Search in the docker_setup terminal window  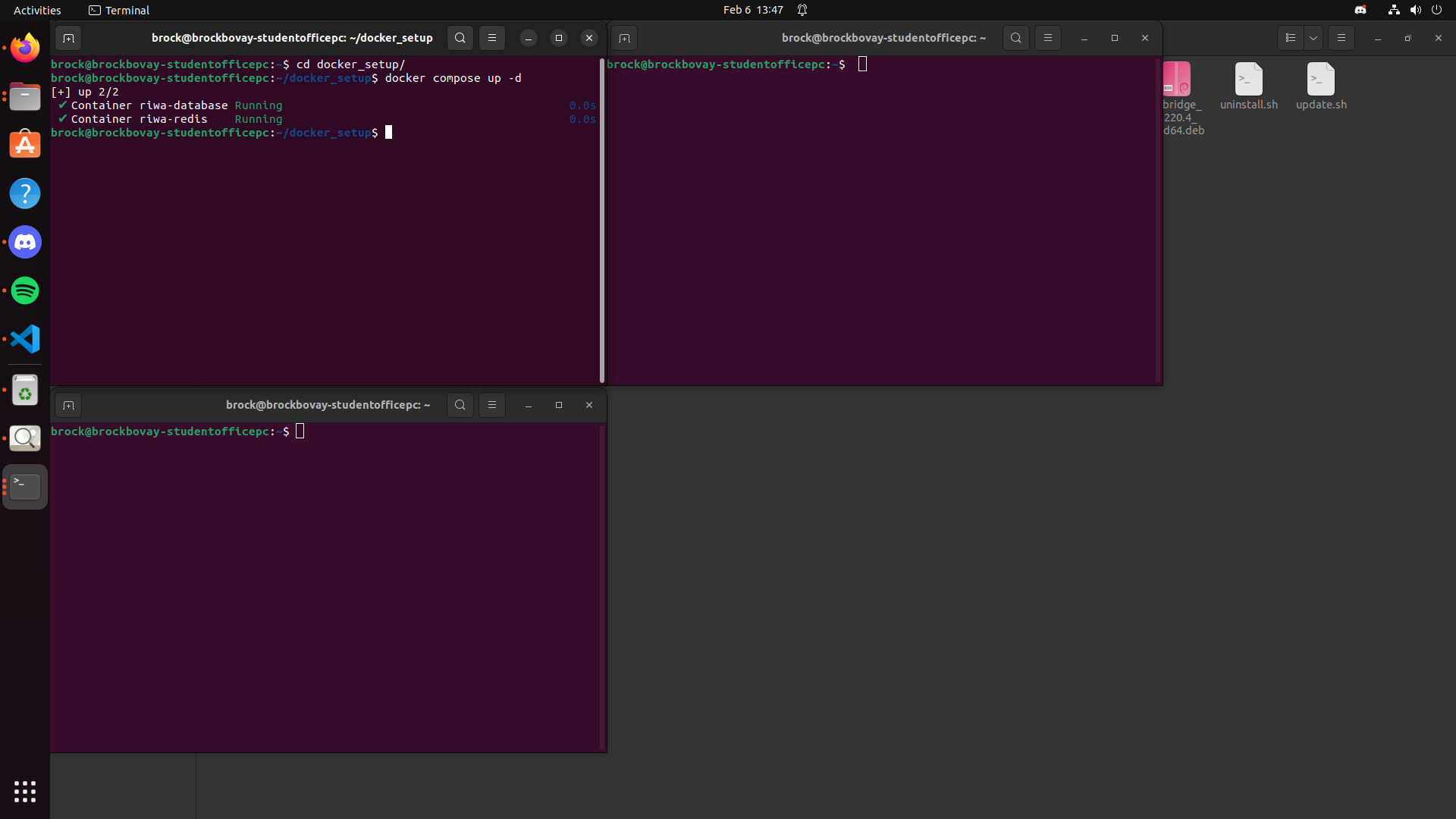click(x=460, y=38)
